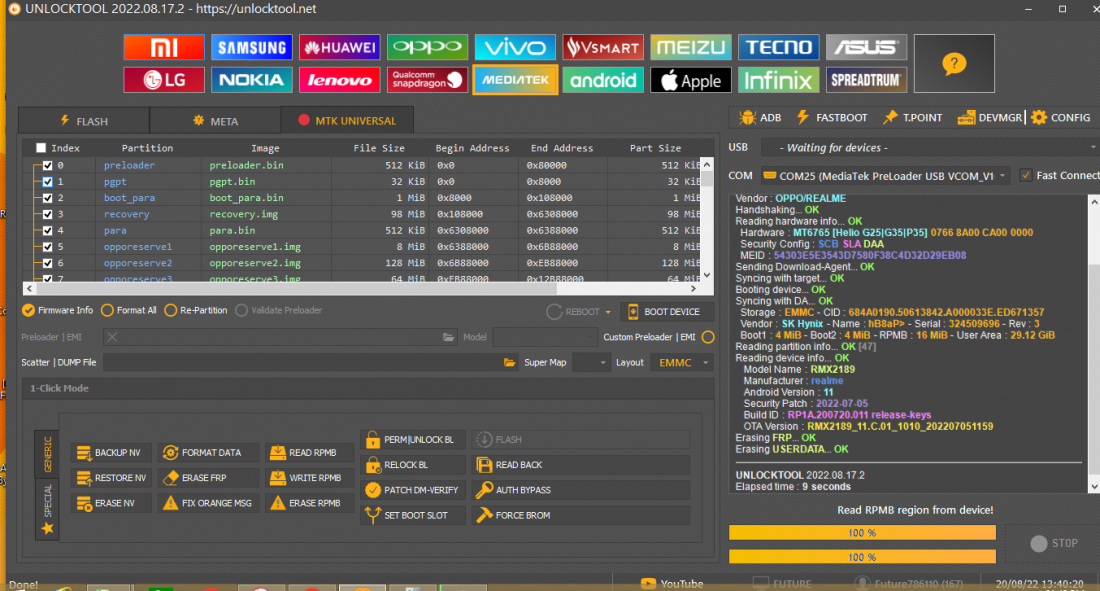Open the help question mark tile
The width and height of the screenshot is (1100, 591).
(954, 63)
